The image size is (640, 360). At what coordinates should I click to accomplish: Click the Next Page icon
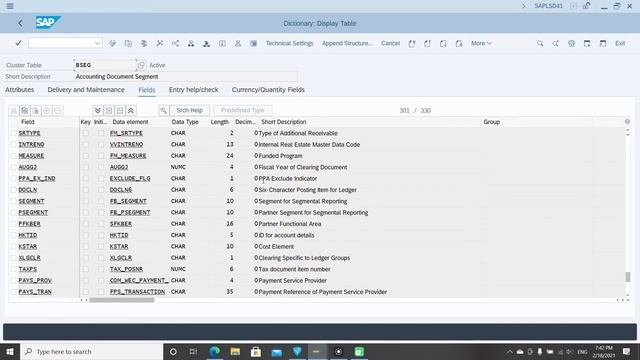(x=443, y=43)
